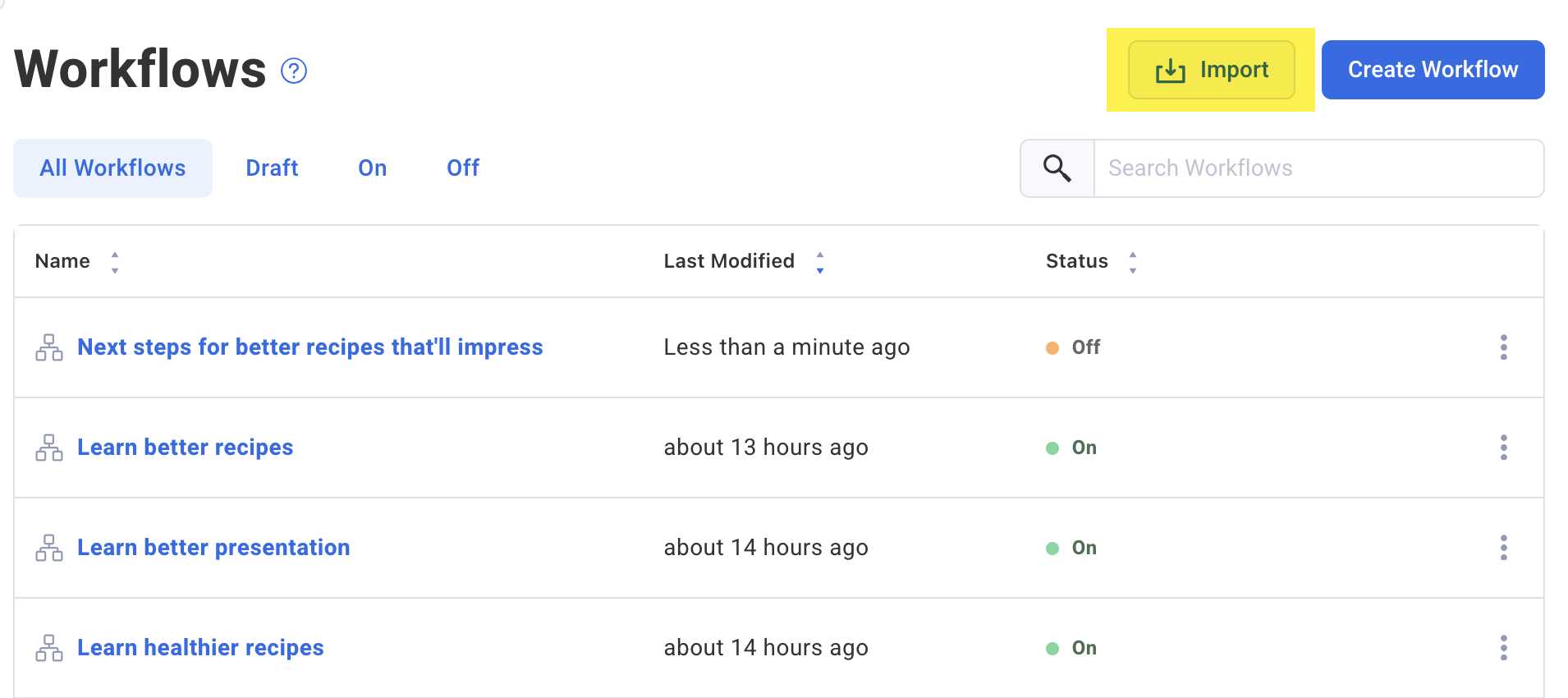Click the help icon beside Workflows title

[294, 71]
